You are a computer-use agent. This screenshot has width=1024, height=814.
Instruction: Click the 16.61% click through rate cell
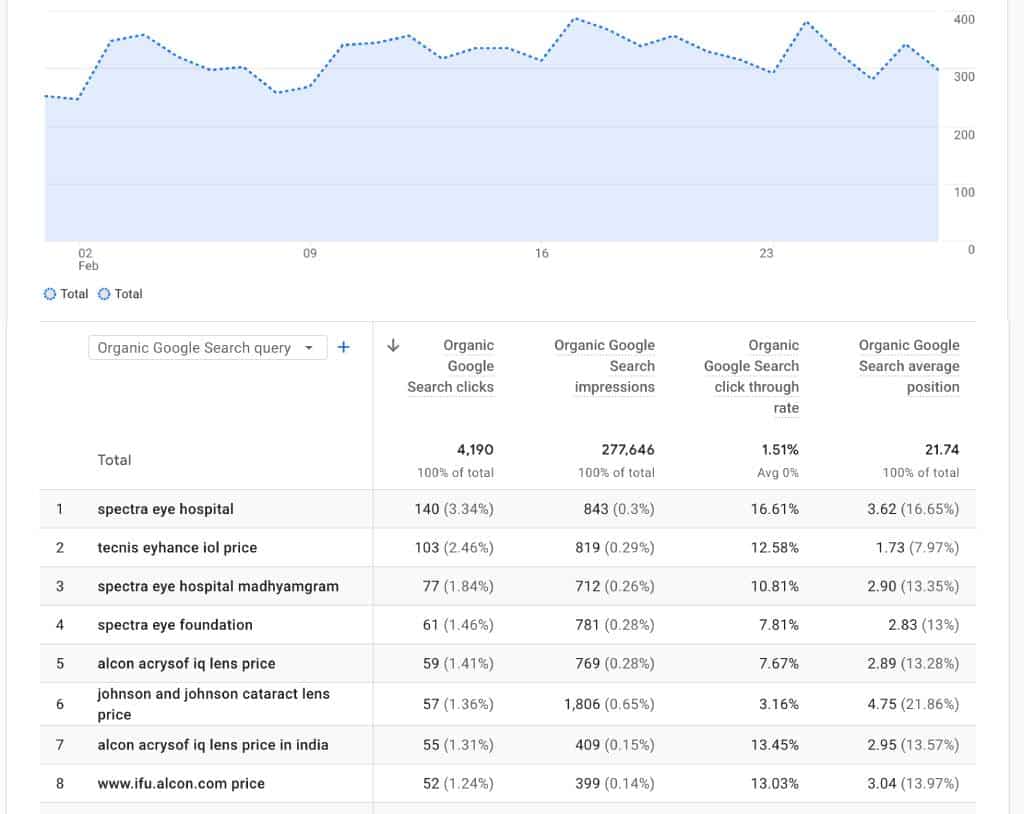click(x=775, y=509)
